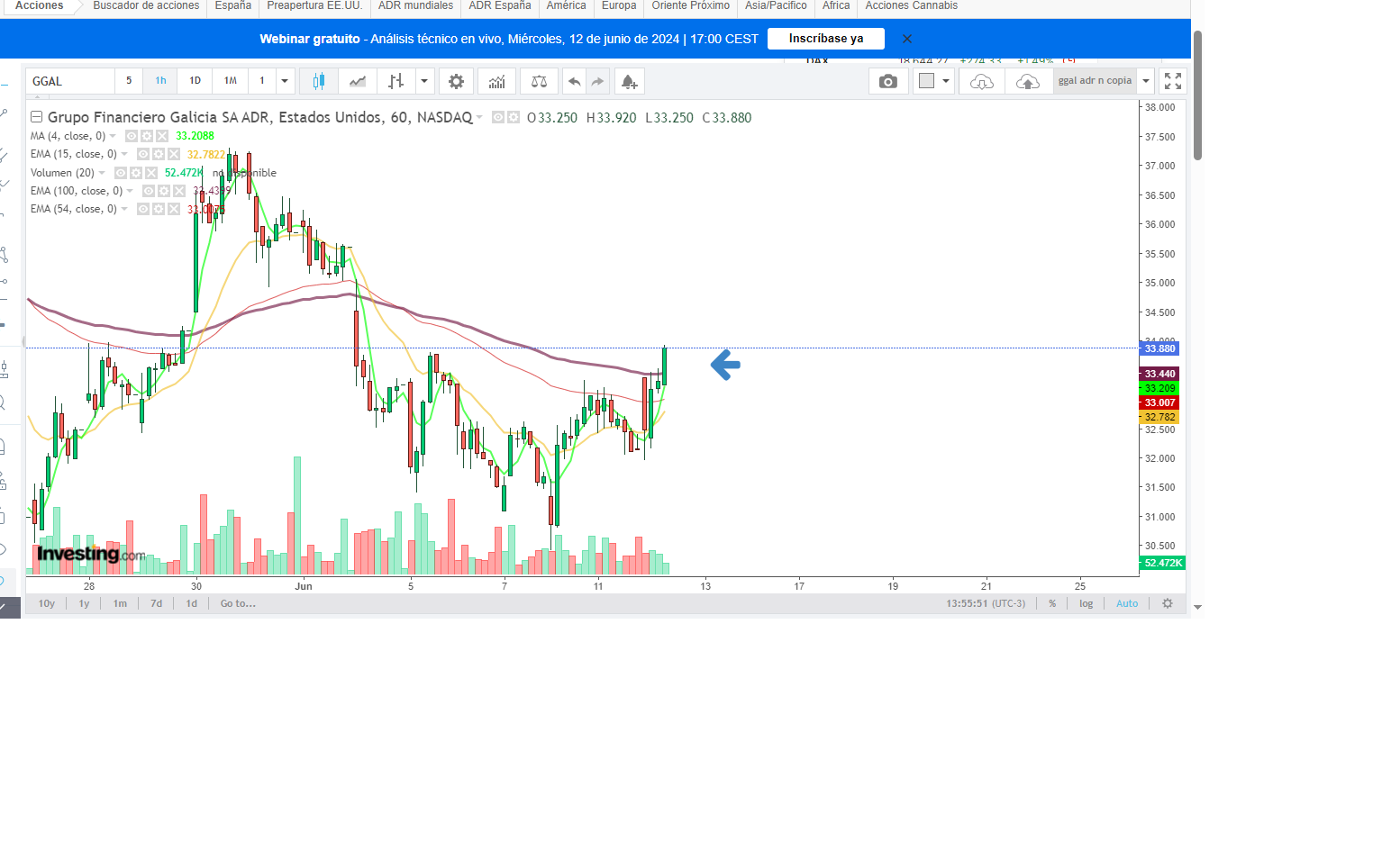Open the saved charts dropdown beside ggal adr n copia
This screenshot has width=1373, height=868.
(x=1146, y=81)
